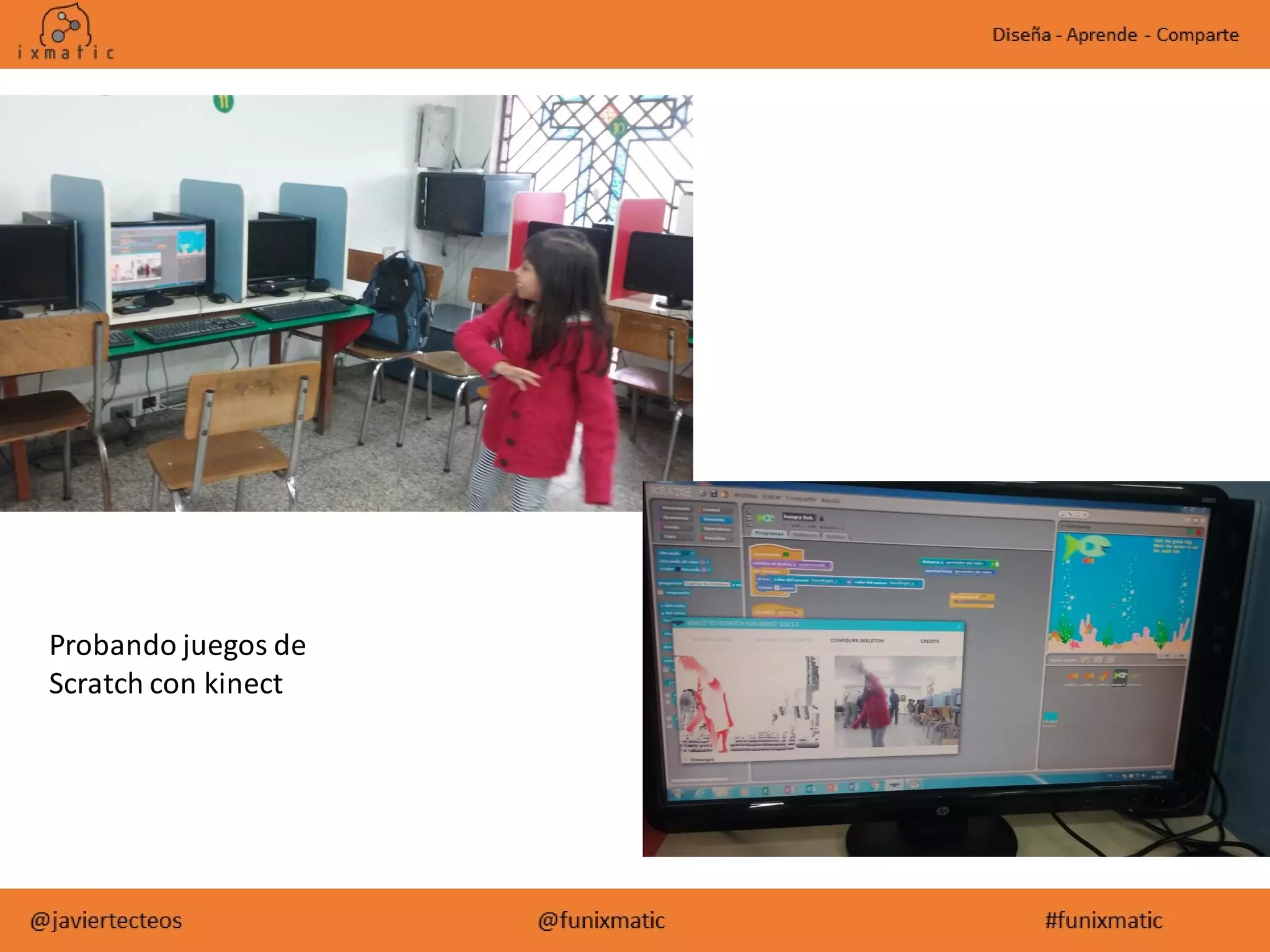Switch to the Sonidos tab in Scratch
The width and height of the screenshot is (1270, 952).
pos(836,536)
